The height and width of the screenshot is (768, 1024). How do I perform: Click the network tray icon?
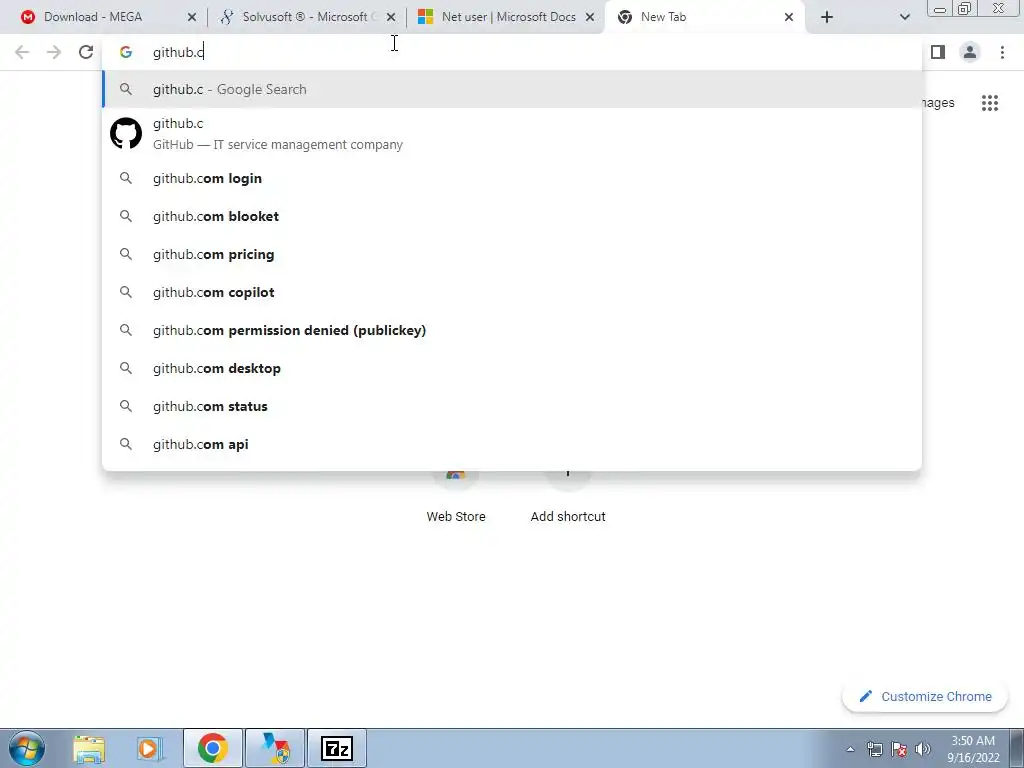(874, 749)
